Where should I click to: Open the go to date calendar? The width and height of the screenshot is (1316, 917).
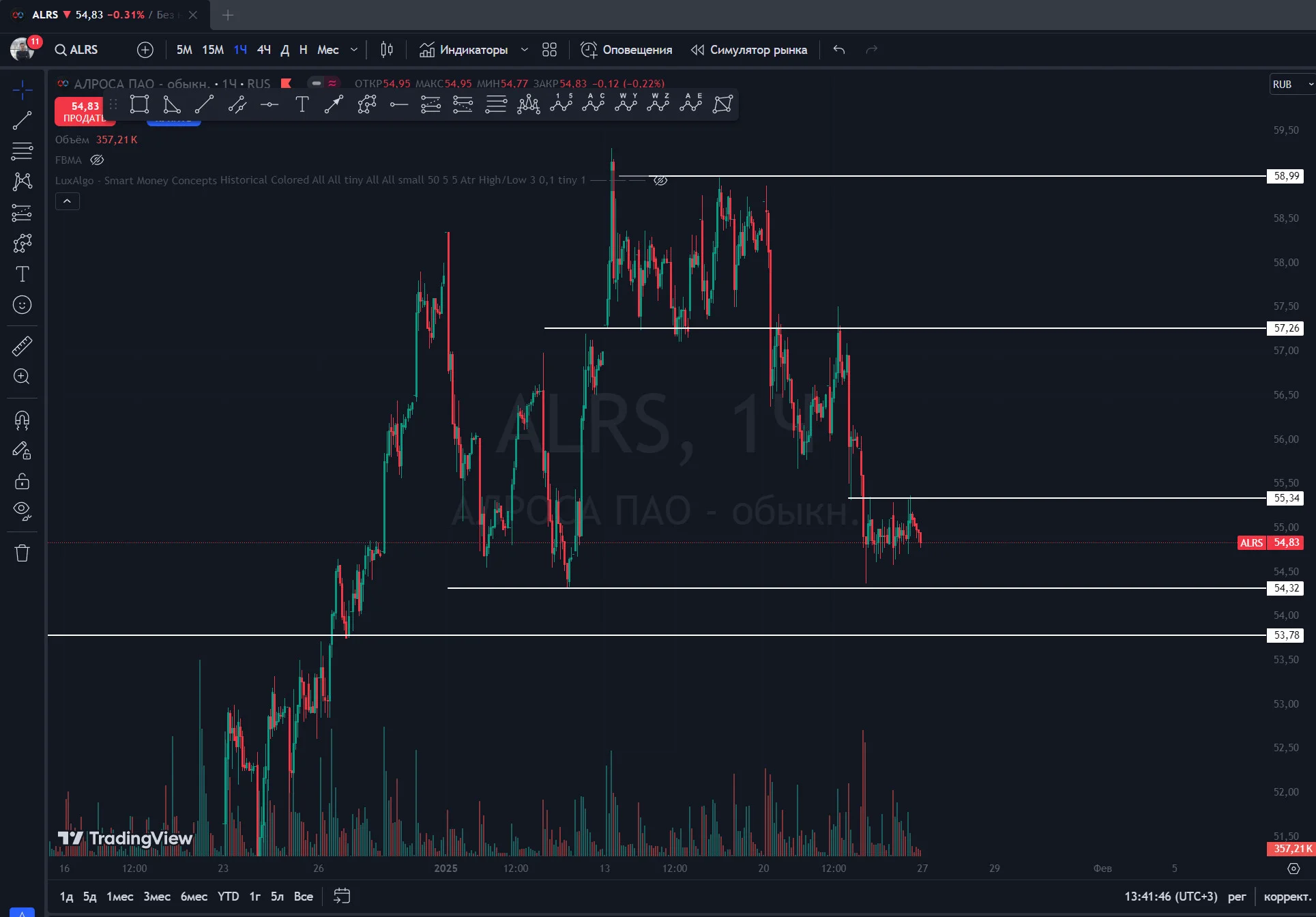pos(342,897)
